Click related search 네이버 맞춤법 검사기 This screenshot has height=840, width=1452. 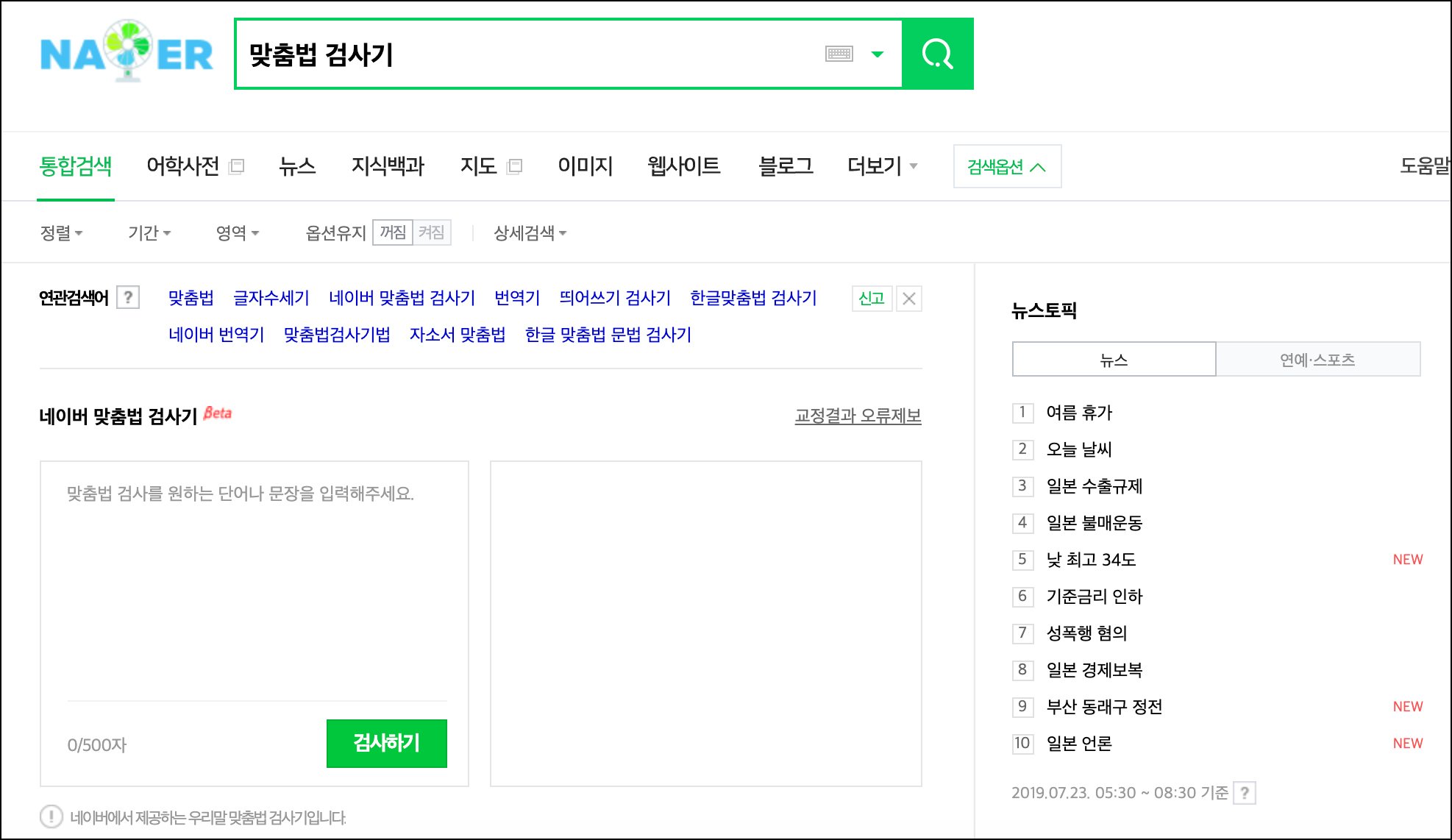tap(402, 297)
